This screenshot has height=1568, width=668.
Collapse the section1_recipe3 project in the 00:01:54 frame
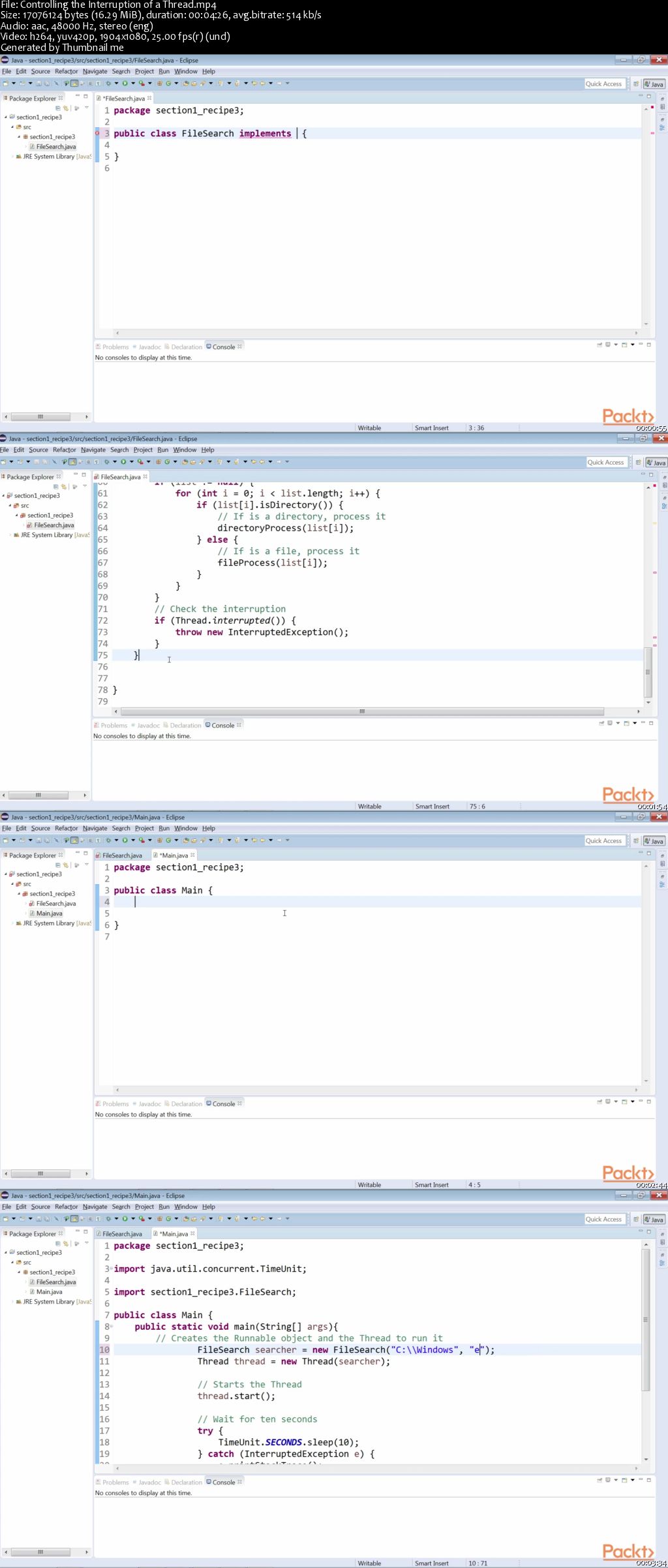click(x=4, y=495)
